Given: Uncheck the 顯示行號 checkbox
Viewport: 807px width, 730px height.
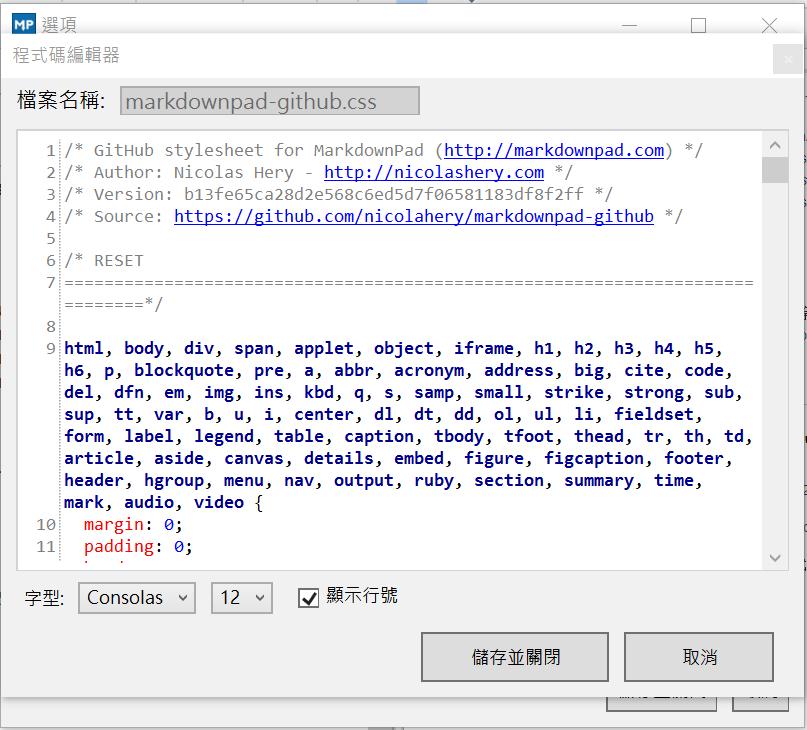Looking at the screenshot, I should [x=308, y=598].
